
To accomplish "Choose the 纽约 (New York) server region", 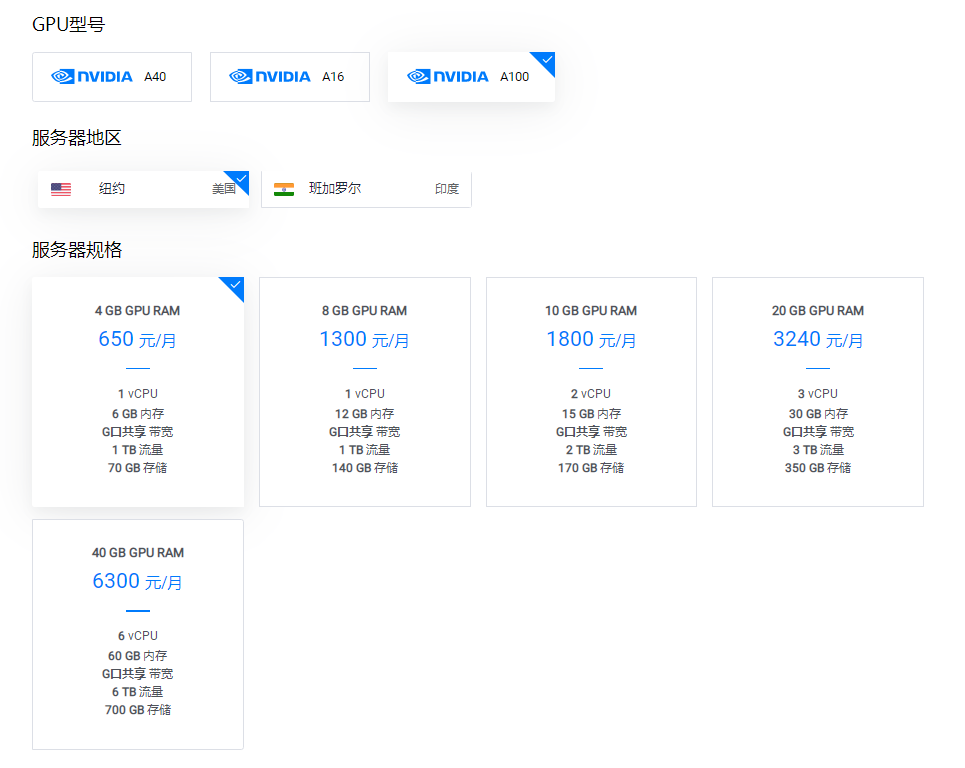I will [143, 189].
